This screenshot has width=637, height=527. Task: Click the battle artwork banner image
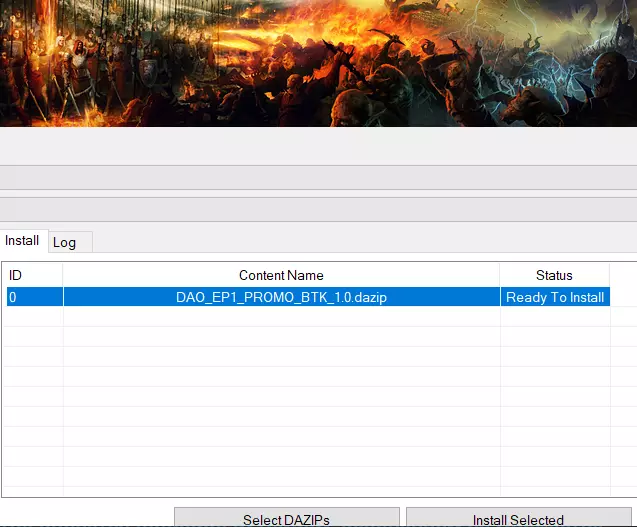pos(318,63)
